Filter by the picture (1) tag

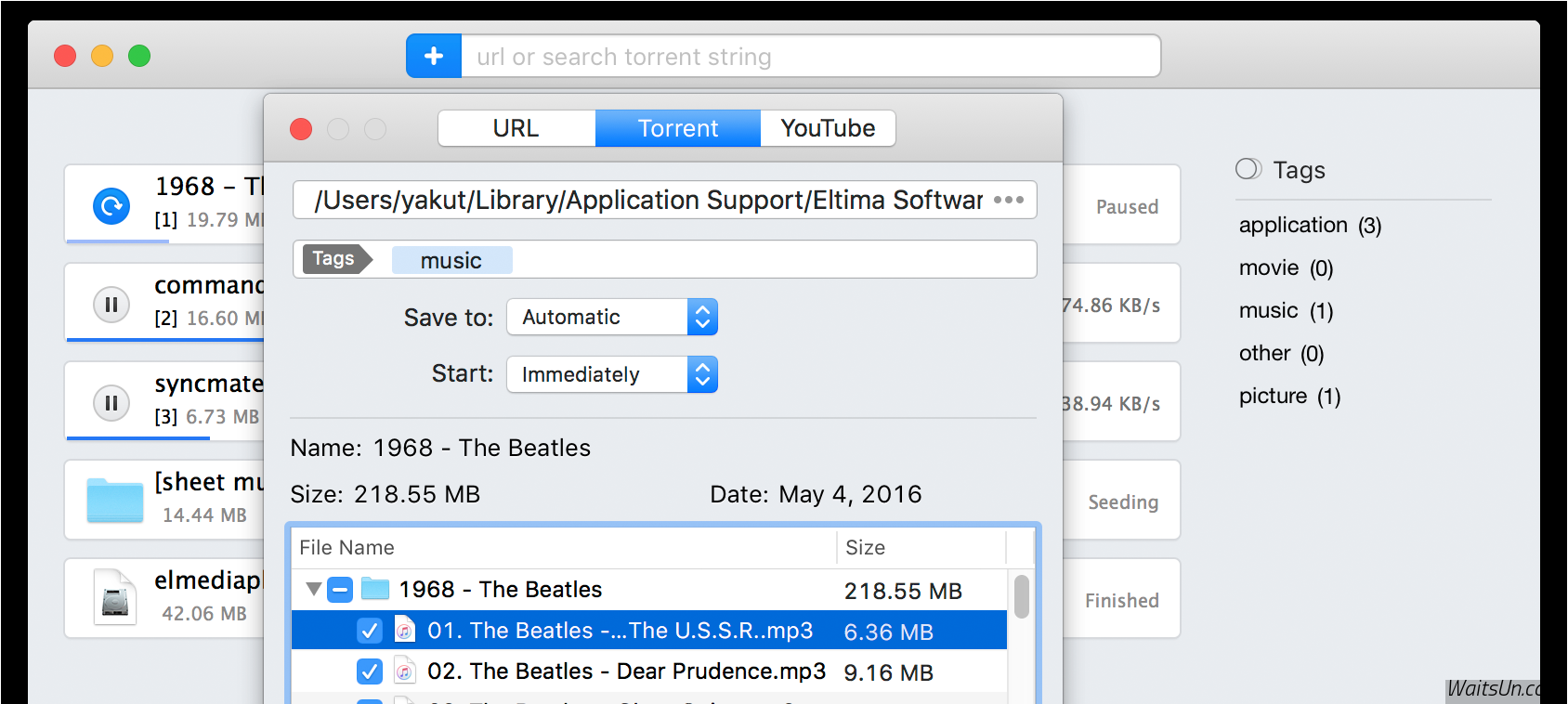pyautogui.click(x=1289, y=397)
